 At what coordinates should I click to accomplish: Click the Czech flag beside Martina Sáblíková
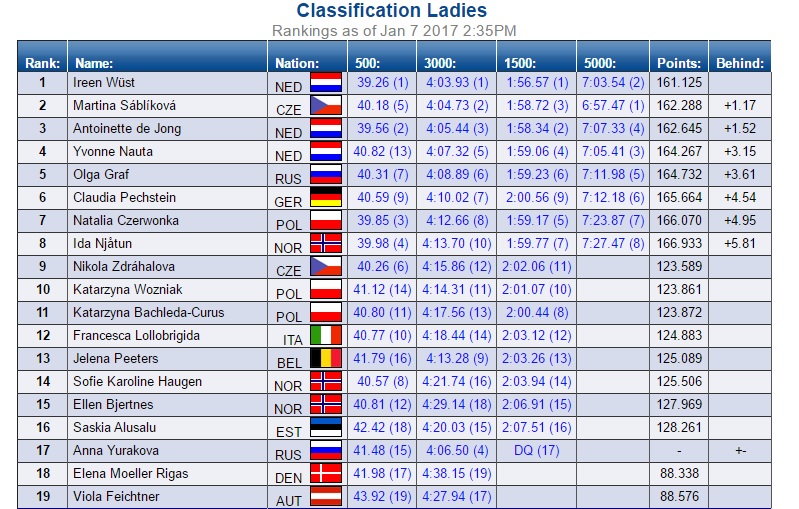pos(326,106)
